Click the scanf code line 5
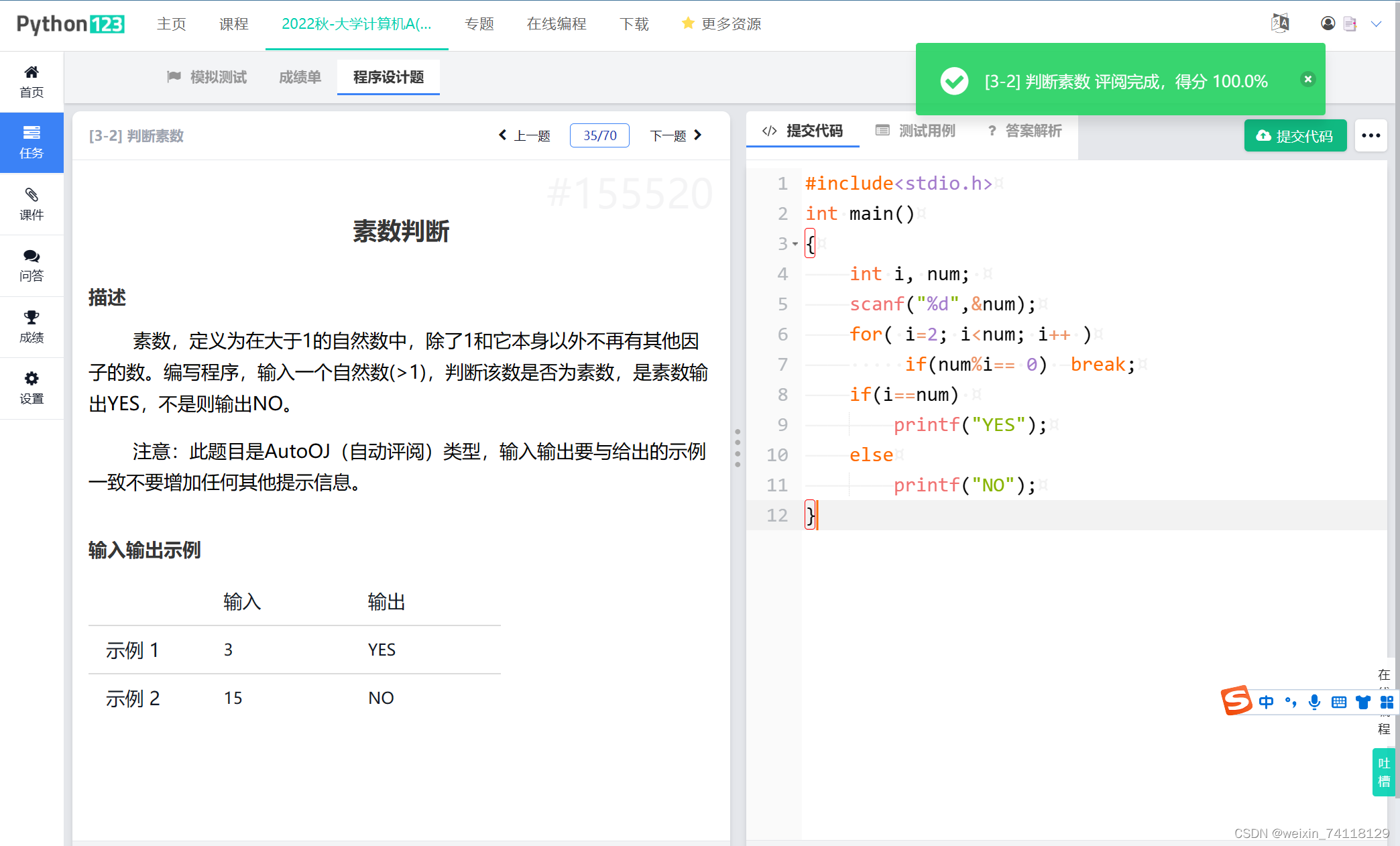The image size is (1400, 846). click(942, 304)
